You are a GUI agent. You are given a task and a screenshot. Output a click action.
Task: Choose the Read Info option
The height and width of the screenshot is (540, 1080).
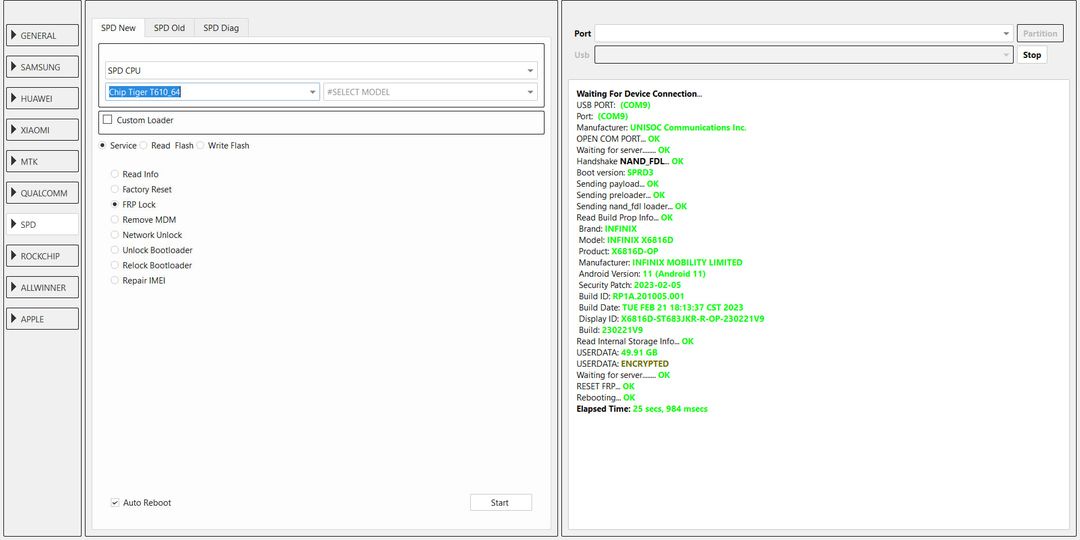pos(134,174)
